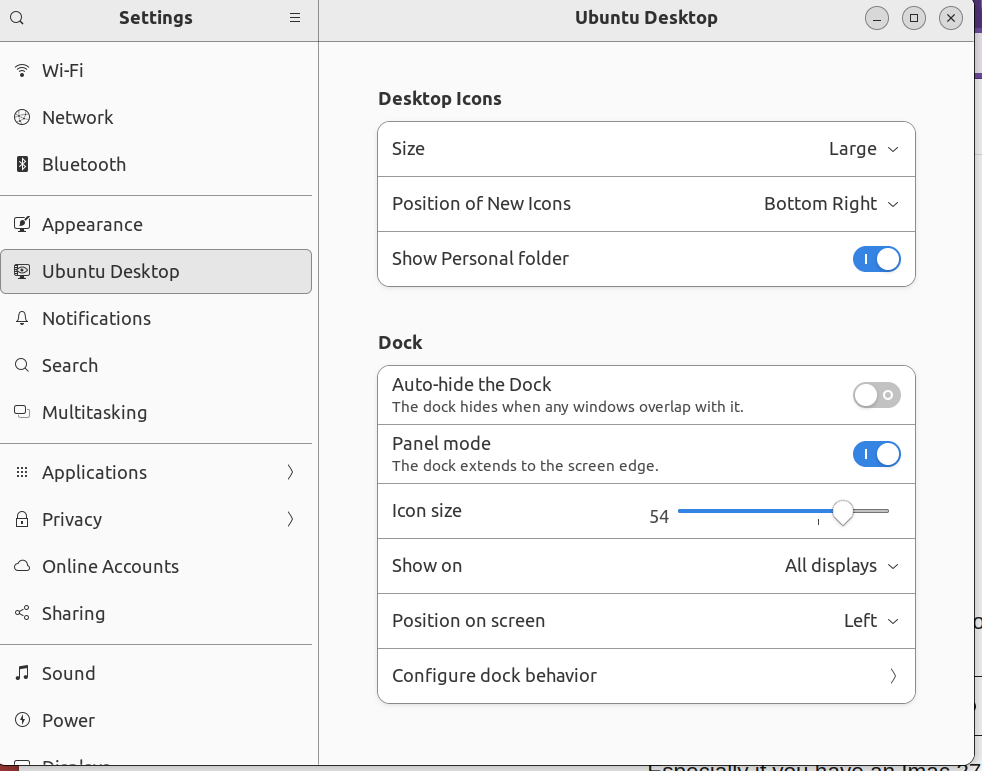The height and width of the screenshot is (771, 982).
Task: Select Sharing in the sidebar
Action: (156, 613)
